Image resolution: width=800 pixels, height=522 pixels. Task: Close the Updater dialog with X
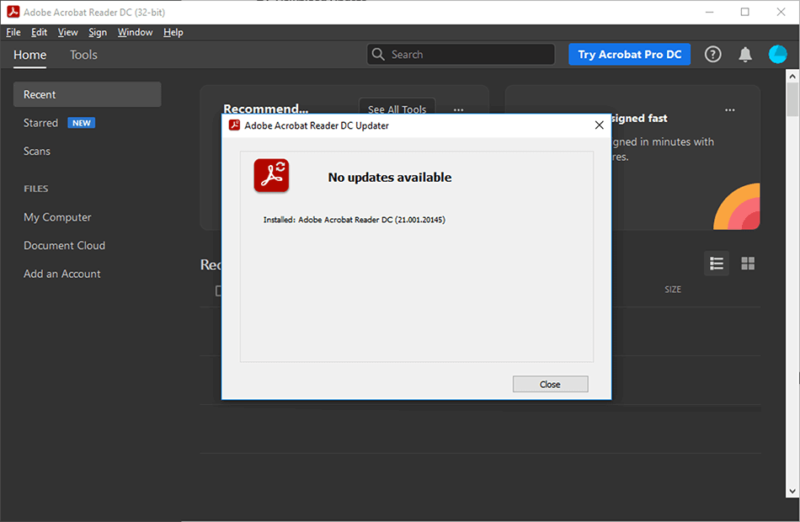pos(599,125)
